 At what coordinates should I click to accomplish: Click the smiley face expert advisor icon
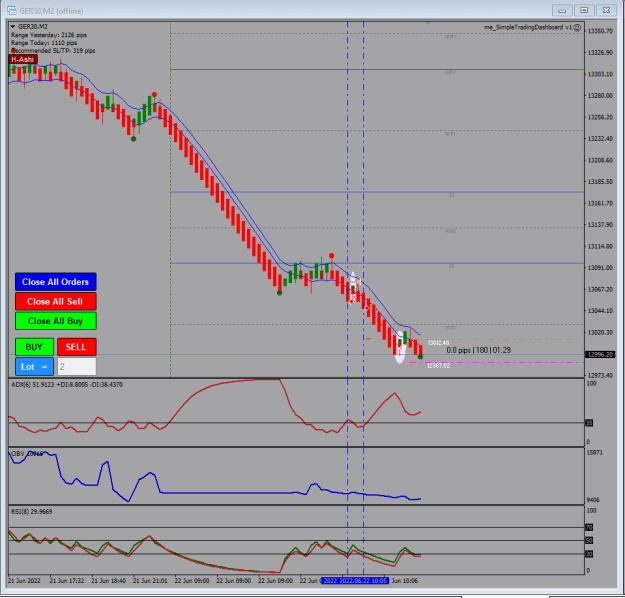click(577, 28)
